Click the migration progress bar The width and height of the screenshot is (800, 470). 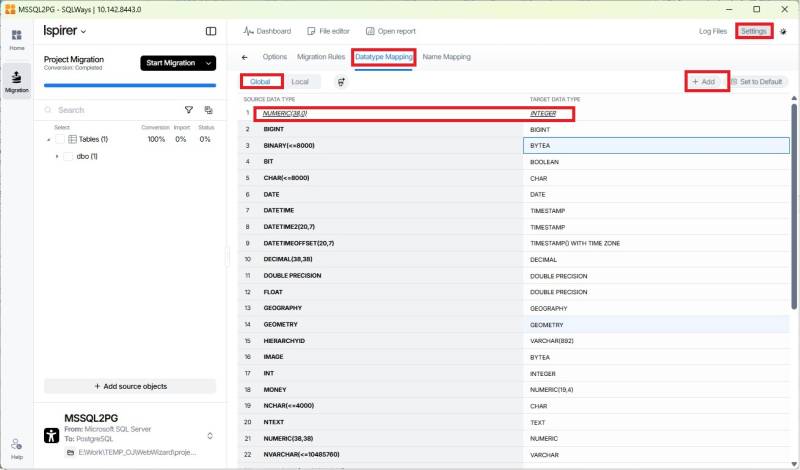click(130, 85)
